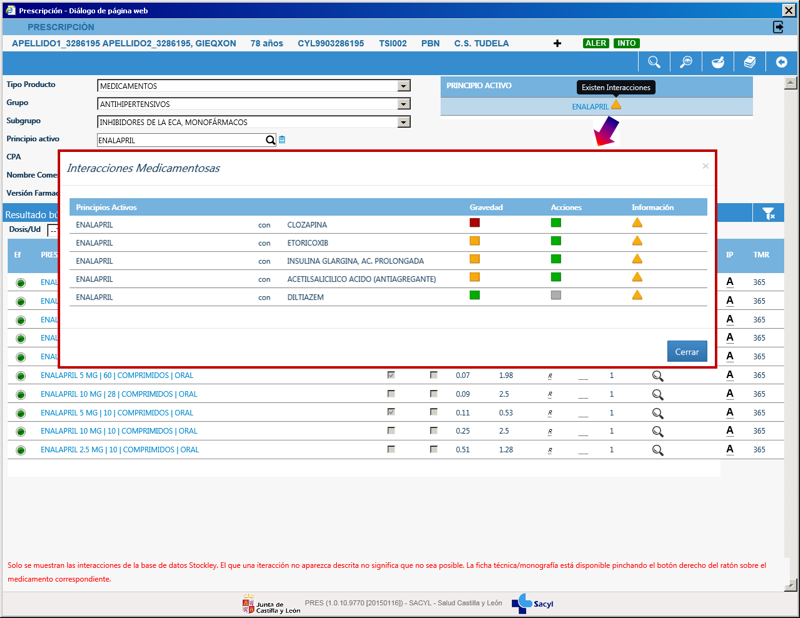The width and height of the screenshot is (800, 618).
Task: Toggle first checkbox in ENALAPRIL 5 MG 60 row
Action: (391, 375)
